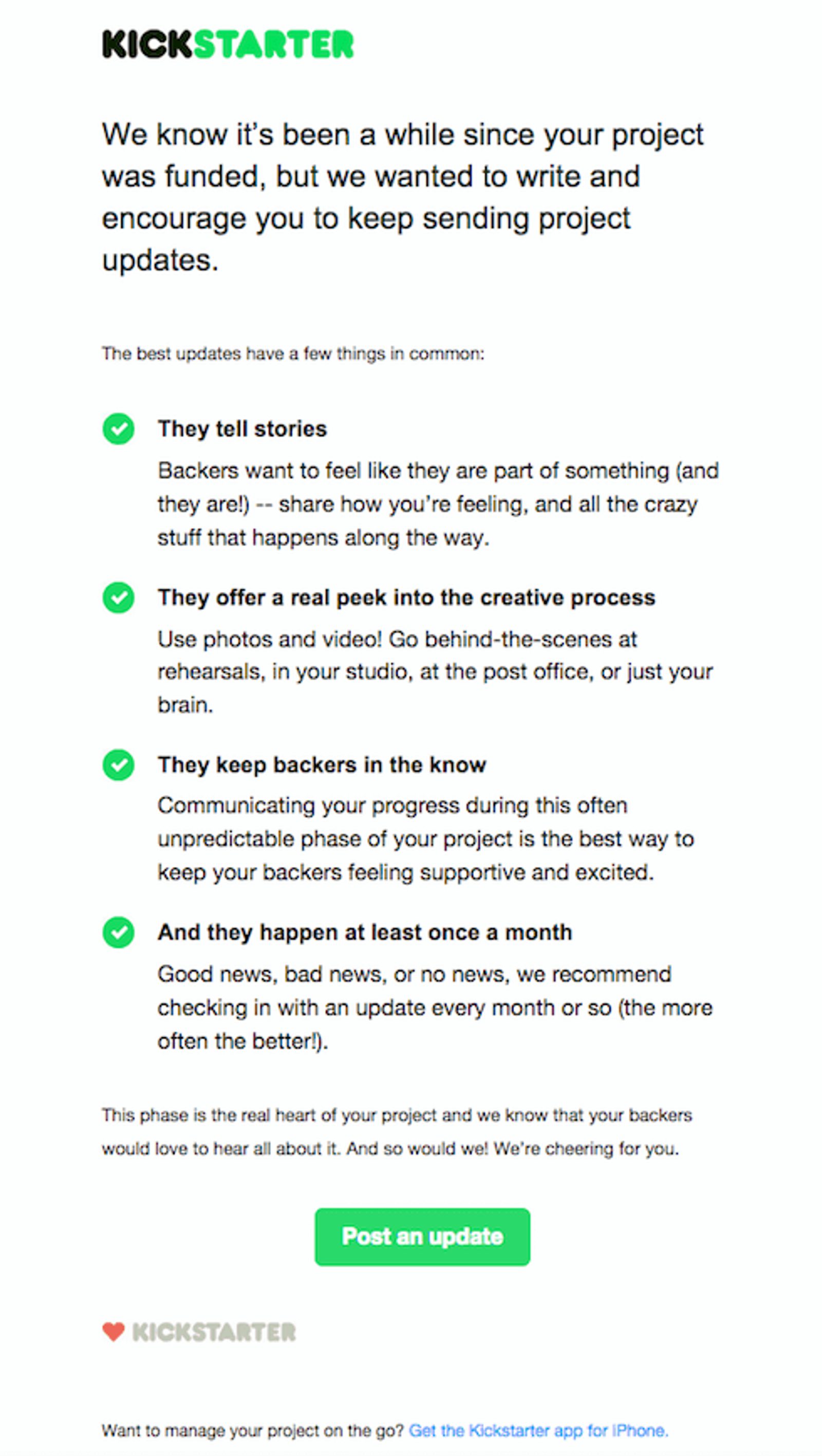The height and width of the screenshot is (1456, 822).
Task: Click And they happen at least once a month heading
Action: (x=365, y=932)
